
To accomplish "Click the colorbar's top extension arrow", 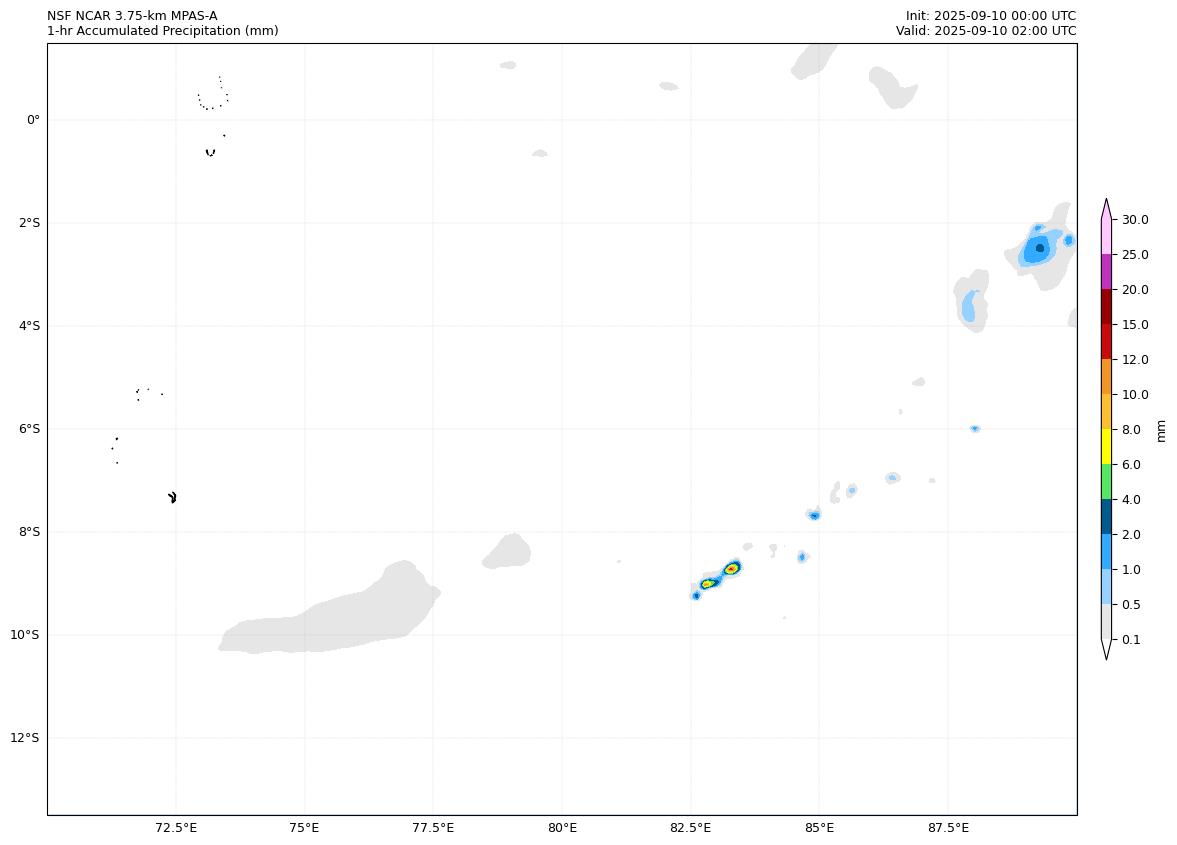I will [1106, 208].
